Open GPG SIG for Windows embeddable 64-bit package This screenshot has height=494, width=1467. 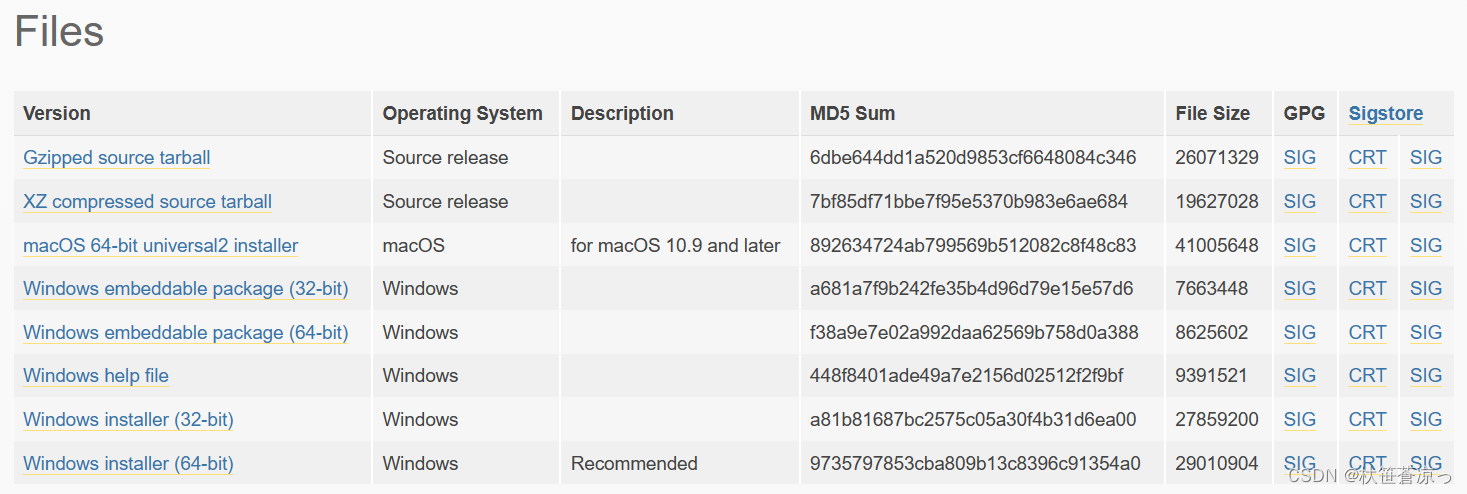click(1300, 332)
